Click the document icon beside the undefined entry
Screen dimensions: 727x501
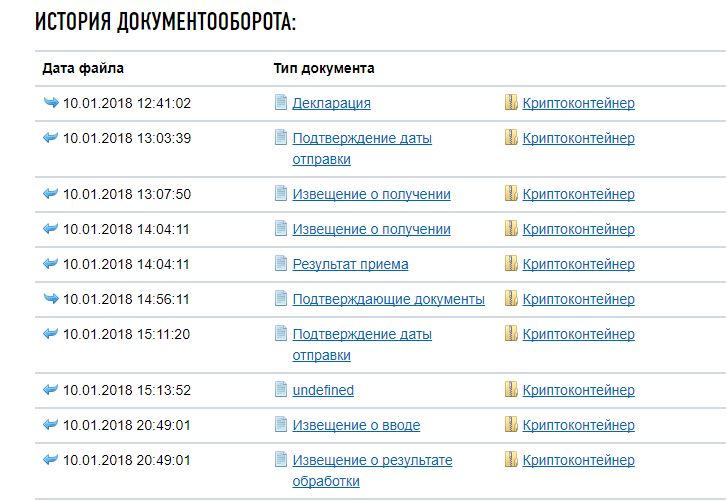(x=281, y=390)
